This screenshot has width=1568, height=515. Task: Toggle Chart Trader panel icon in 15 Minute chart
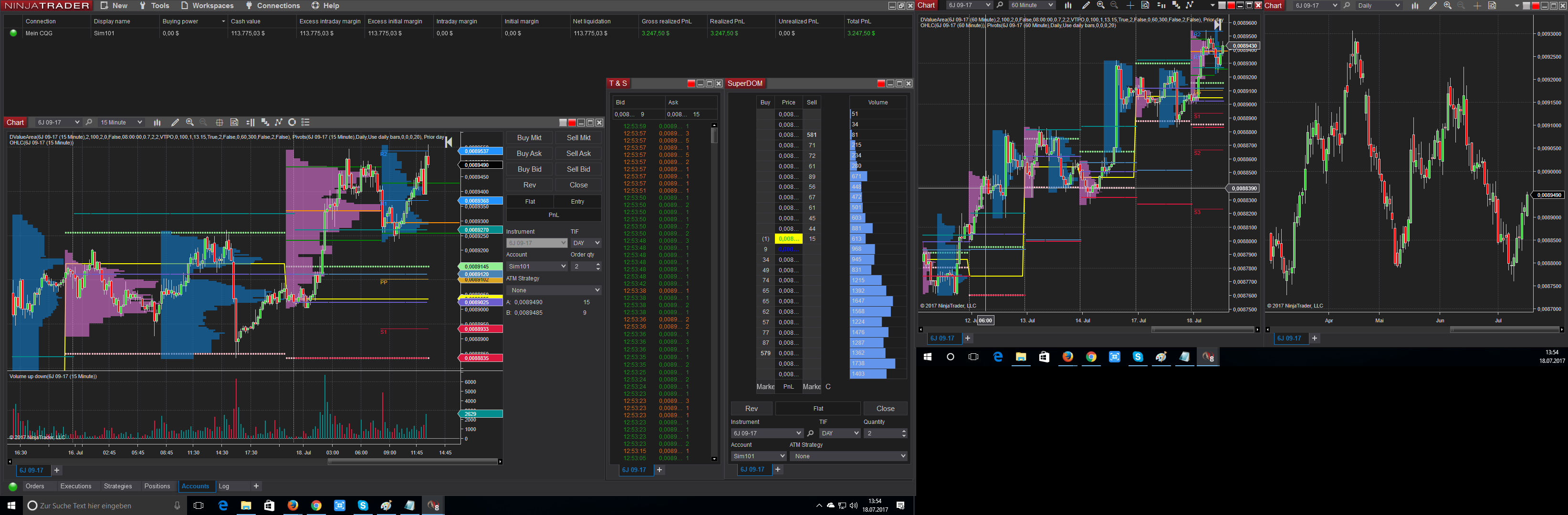pos(250,122)
